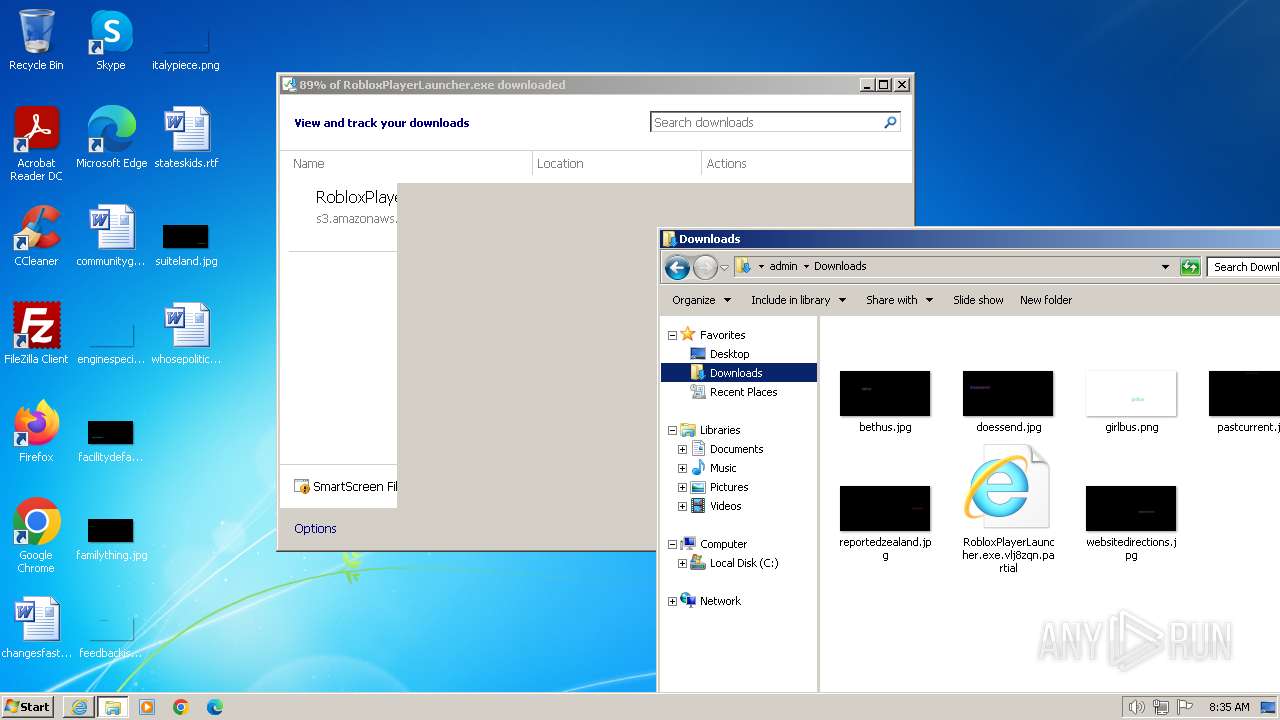Image resolution: width=1280 pixels, height=720 pixels.
Task: Launch Microsoft Edge desktop shortcut
Action: pos(111,138)
